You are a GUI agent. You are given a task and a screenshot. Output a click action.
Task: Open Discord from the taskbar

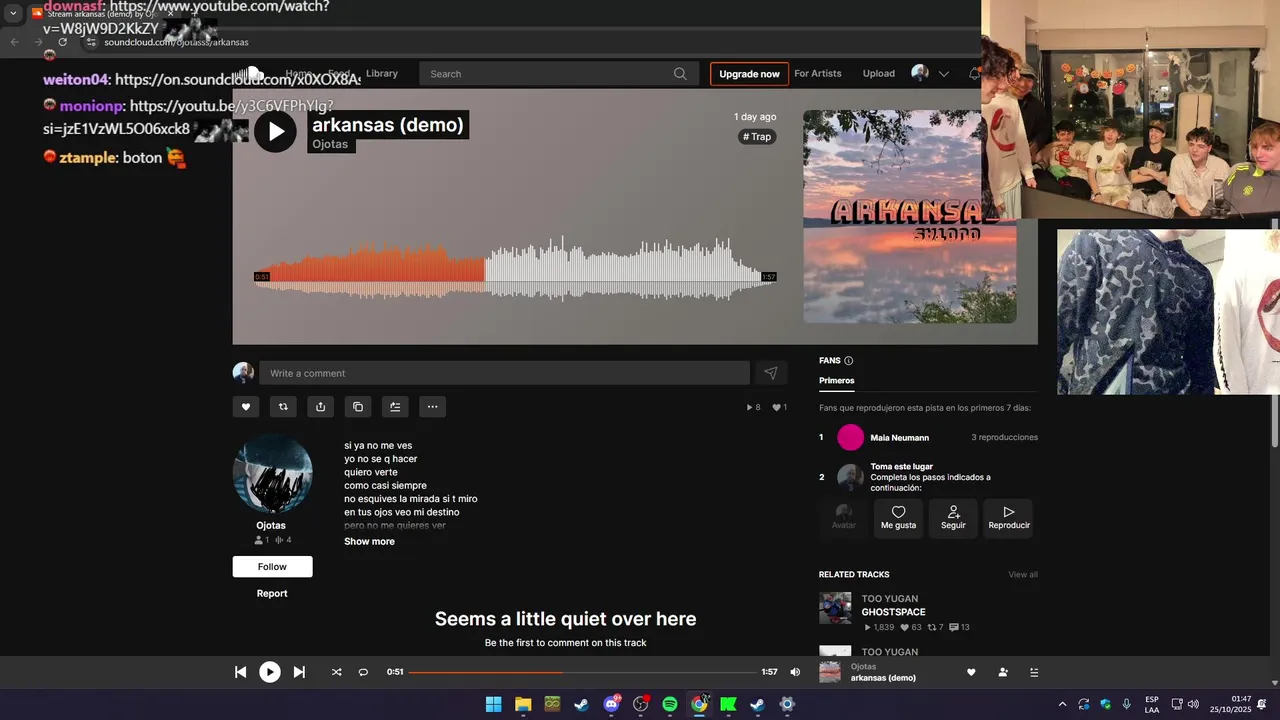611,704
